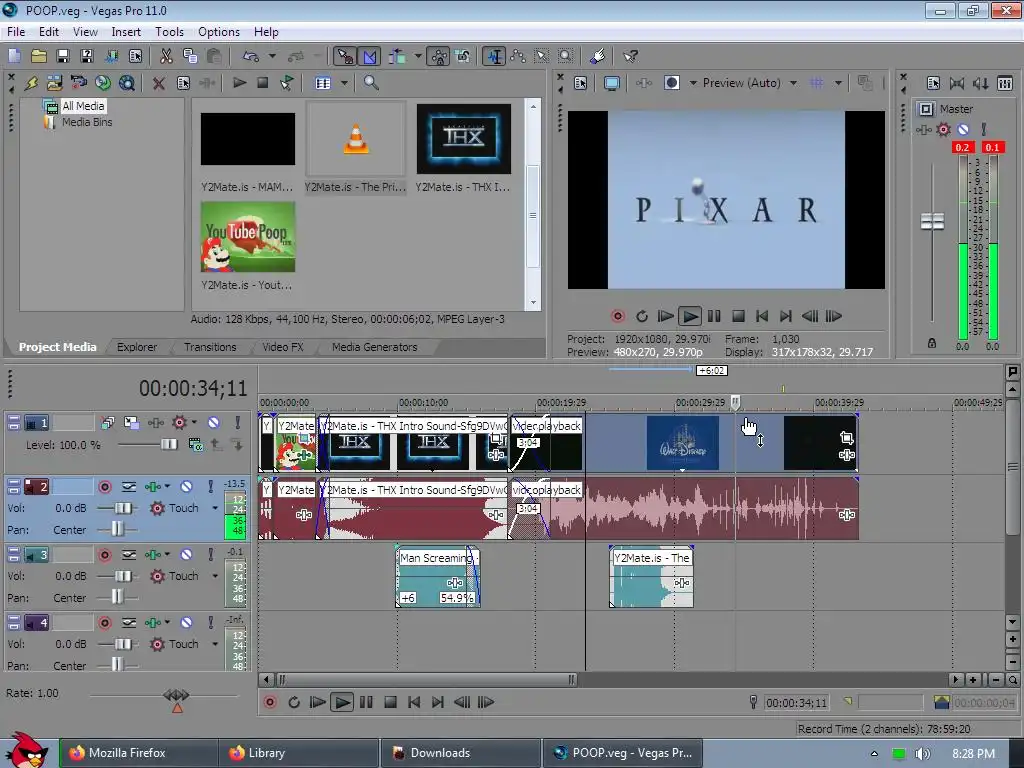Click the Undo arrow icon
The image size is (1024, 768).
[x=251, y=56]
